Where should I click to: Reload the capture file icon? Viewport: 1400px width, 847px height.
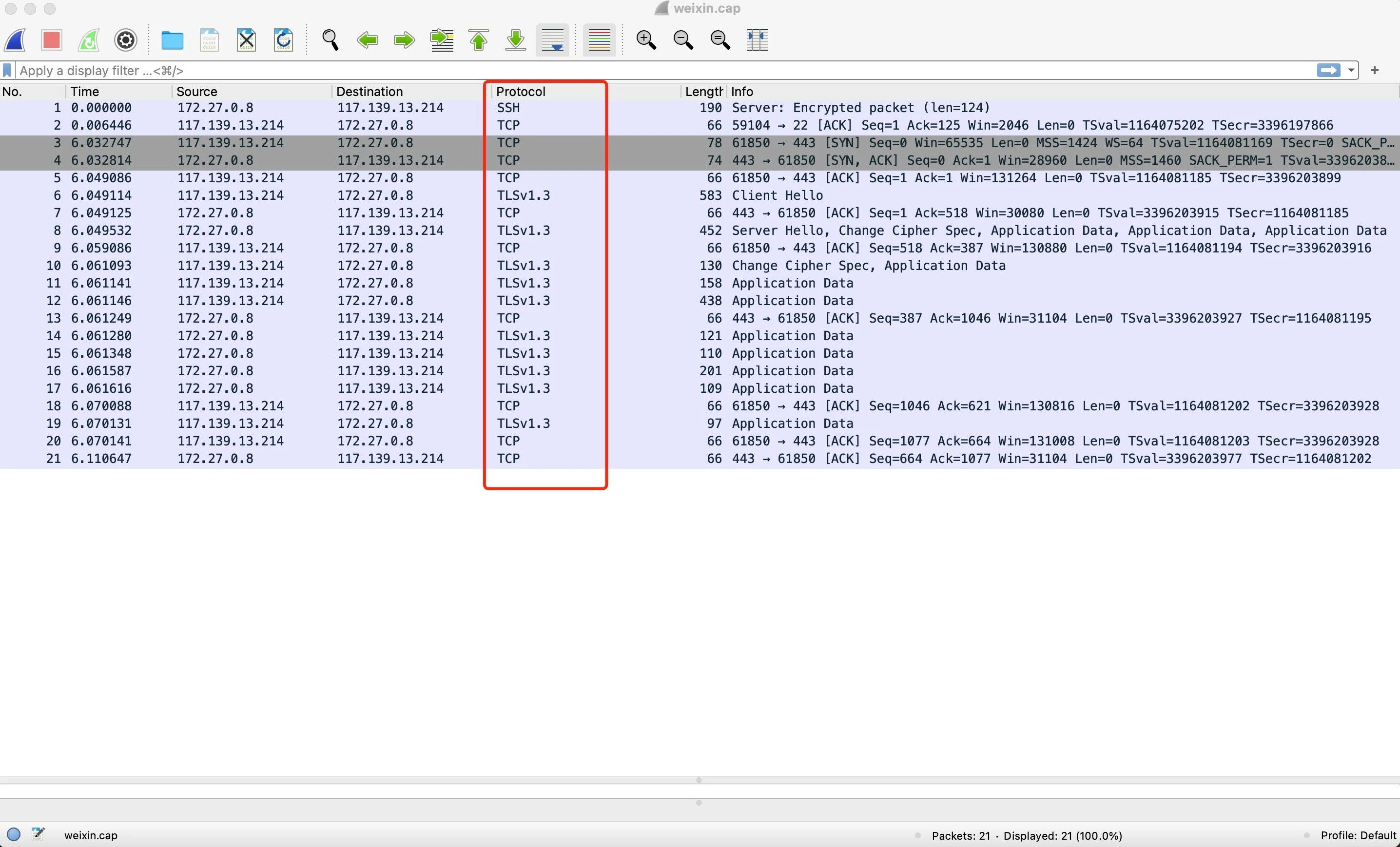pos(283,40)
